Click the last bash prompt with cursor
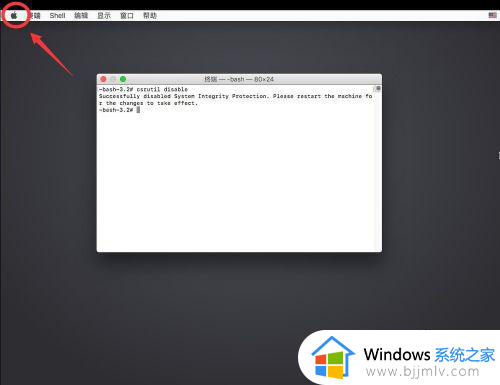This screenshot has height=385, width=500. (x=119, y=110)
